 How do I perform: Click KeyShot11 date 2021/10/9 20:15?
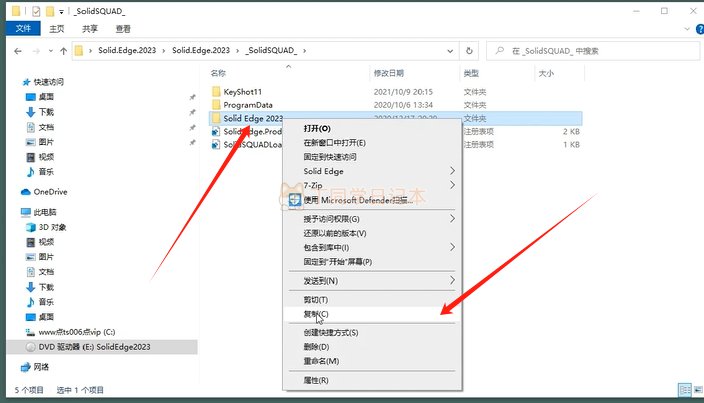pyautogui.click(x=403, y=92)
